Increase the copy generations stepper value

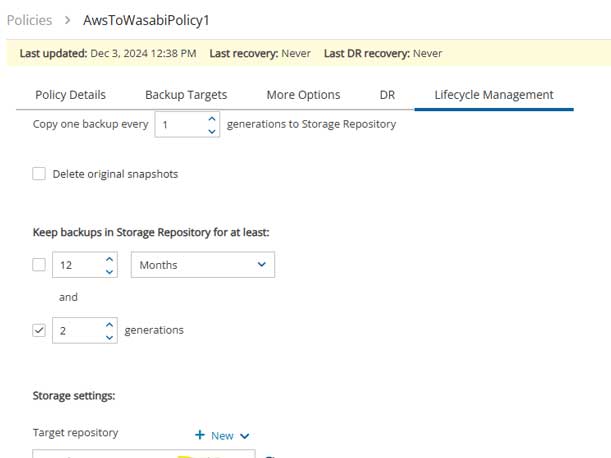pos(211,119)
